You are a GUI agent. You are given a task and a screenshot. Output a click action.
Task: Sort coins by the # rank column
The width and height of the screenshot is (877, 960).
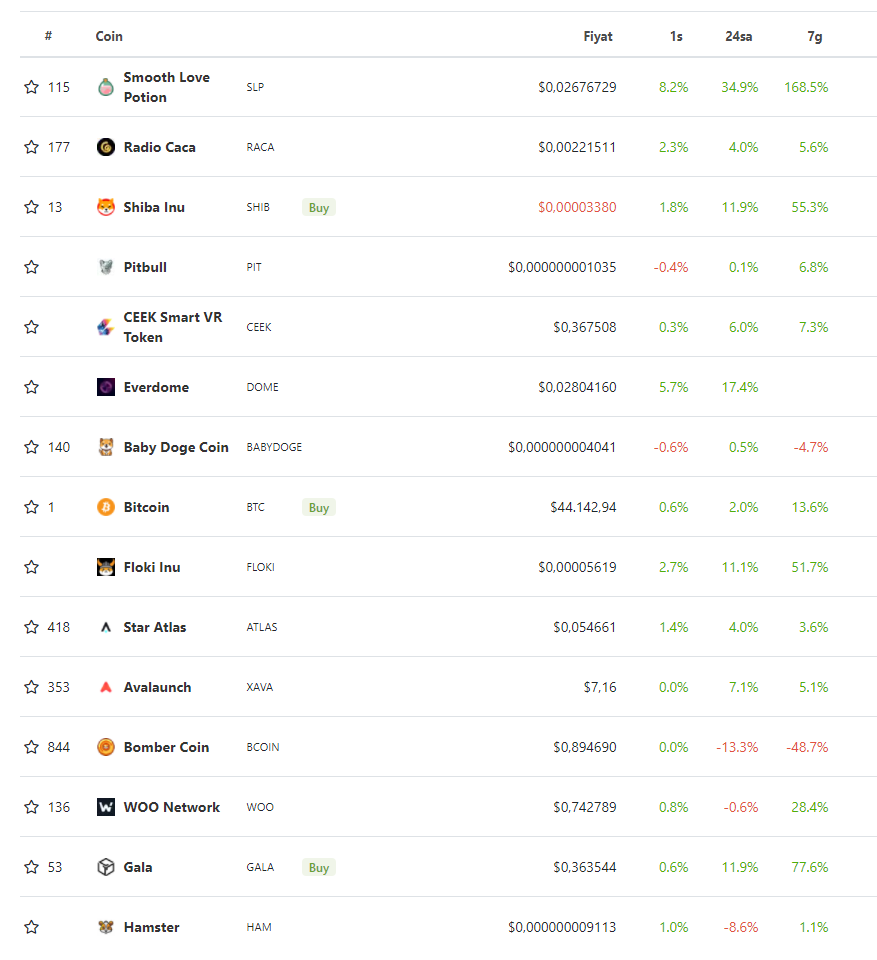(x=48, y=36)
